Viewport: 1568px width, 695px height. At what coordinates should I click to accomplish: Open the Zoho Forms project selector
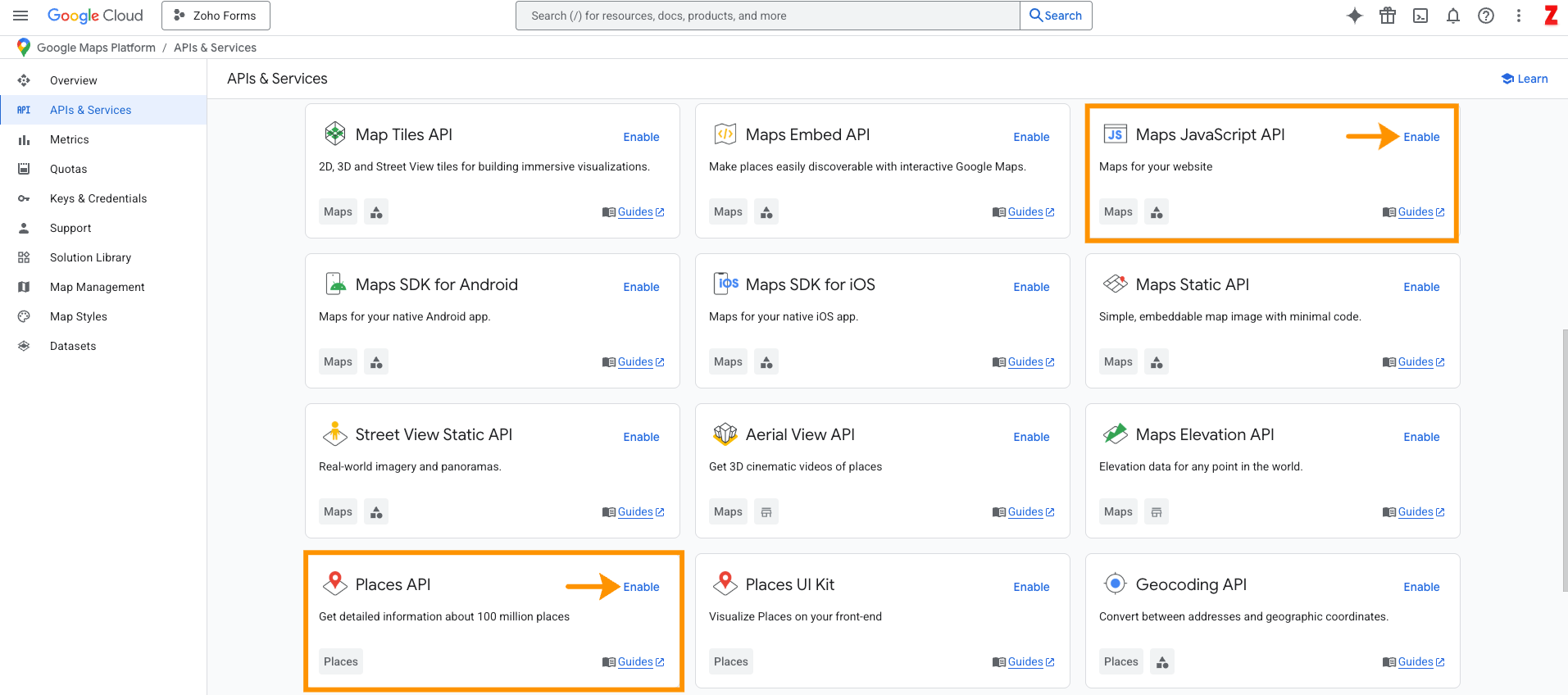pyautogui.click(x=216, y=16)
